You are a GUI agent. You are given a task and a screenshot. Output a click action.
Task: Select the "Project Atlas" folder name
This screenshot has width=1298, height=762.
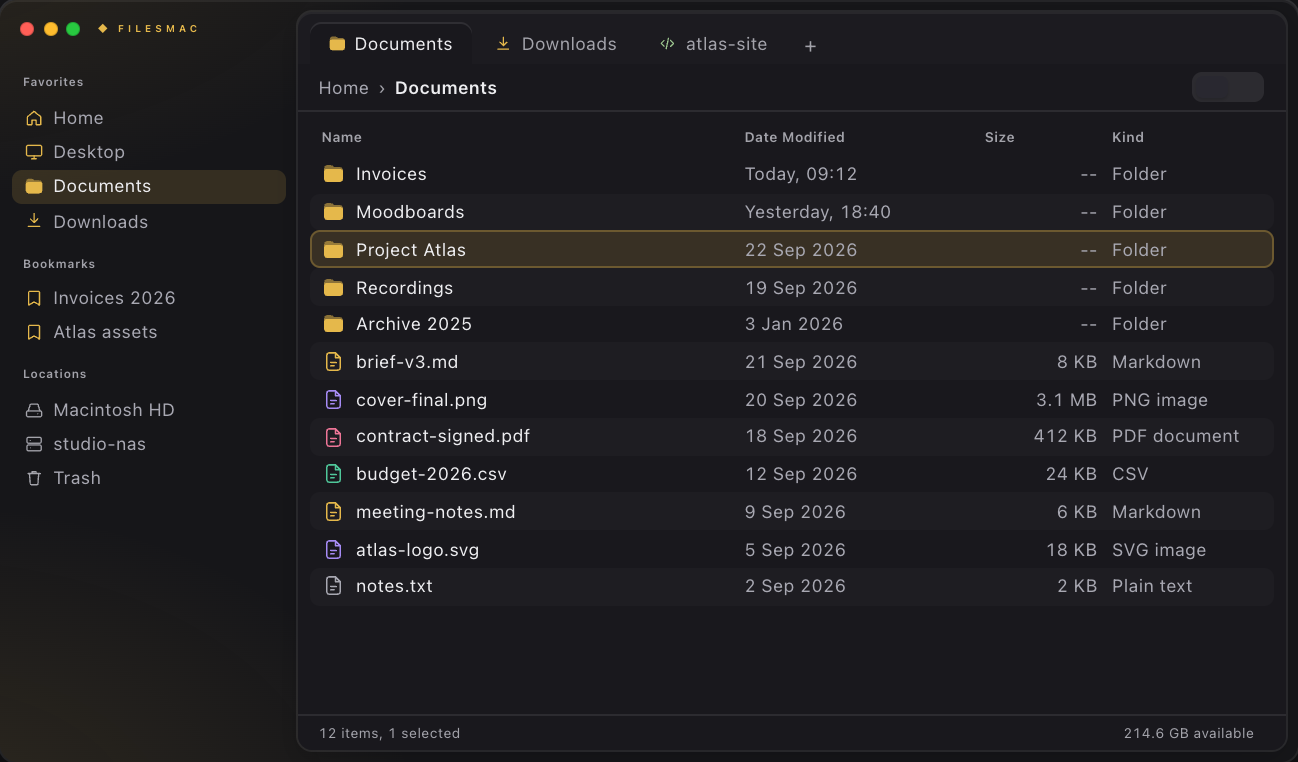point(411,250)
